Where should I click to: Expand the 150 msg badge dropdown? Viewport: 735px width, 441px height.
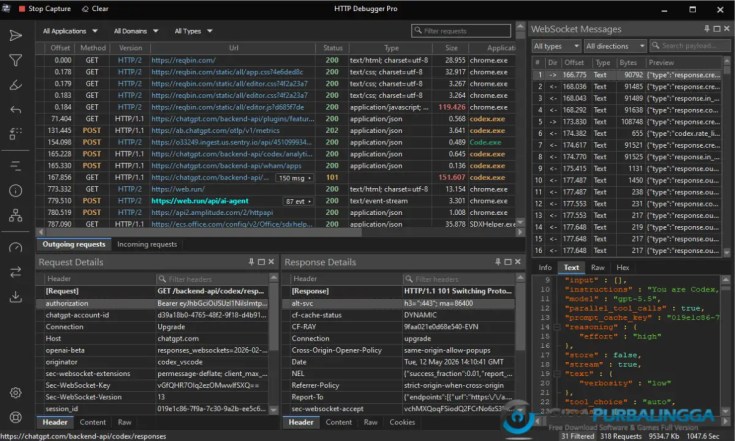[295, 178]
